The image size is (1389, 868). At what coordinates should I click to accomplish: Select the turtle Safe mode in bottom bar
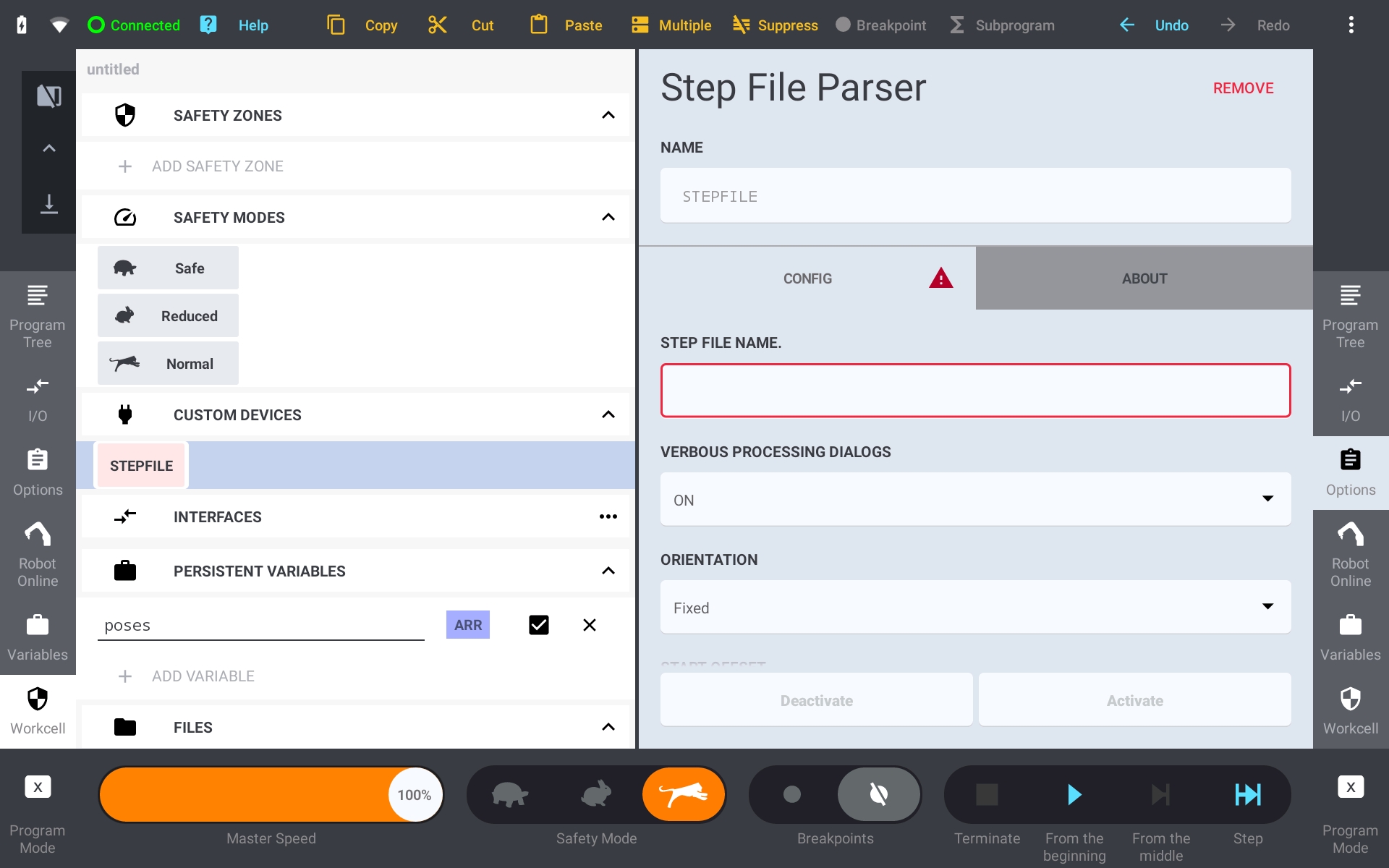tap(510, 794)
